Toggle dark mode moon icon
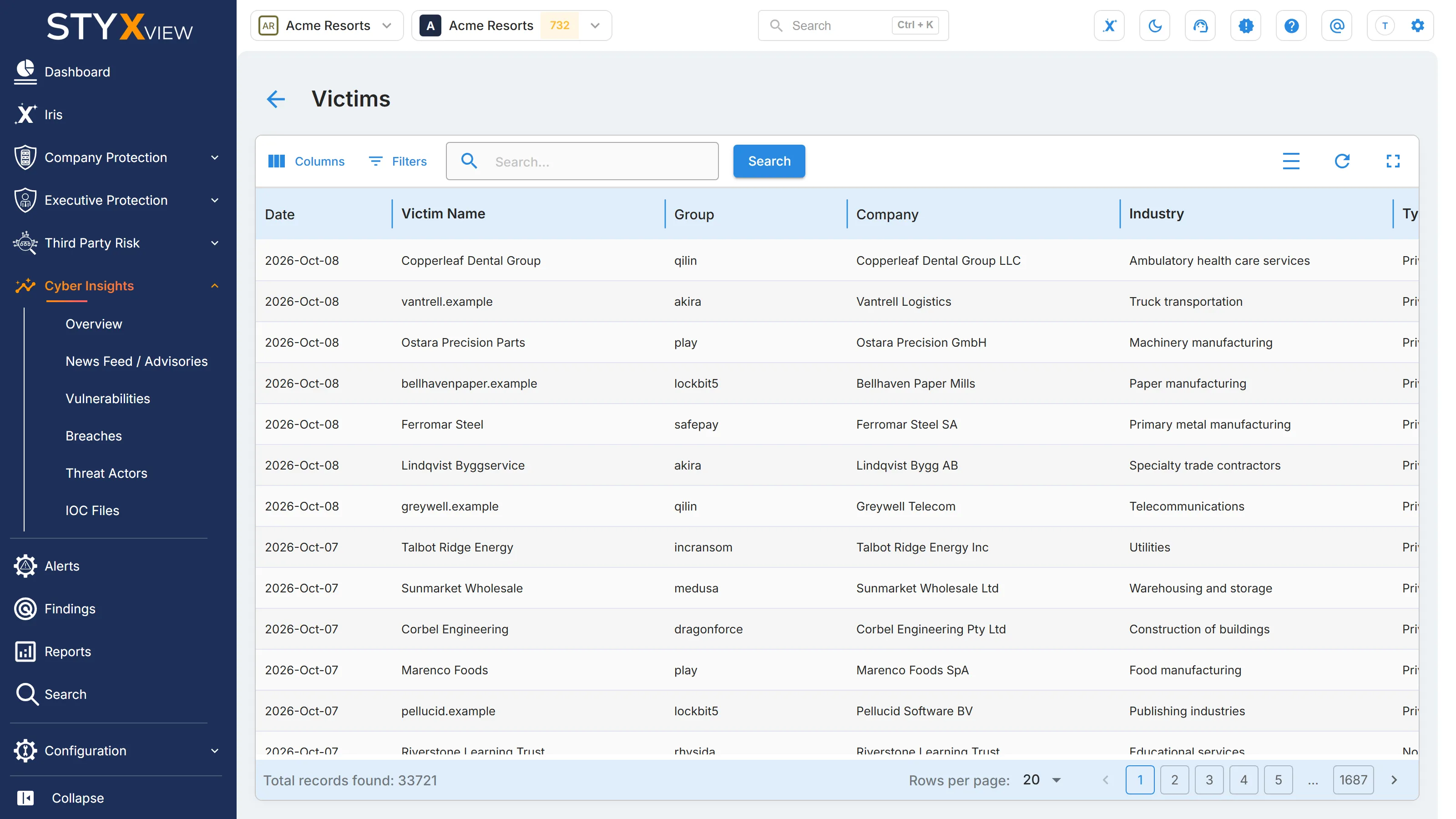This screenshot has width=1456, height=819. (1155, 25)
